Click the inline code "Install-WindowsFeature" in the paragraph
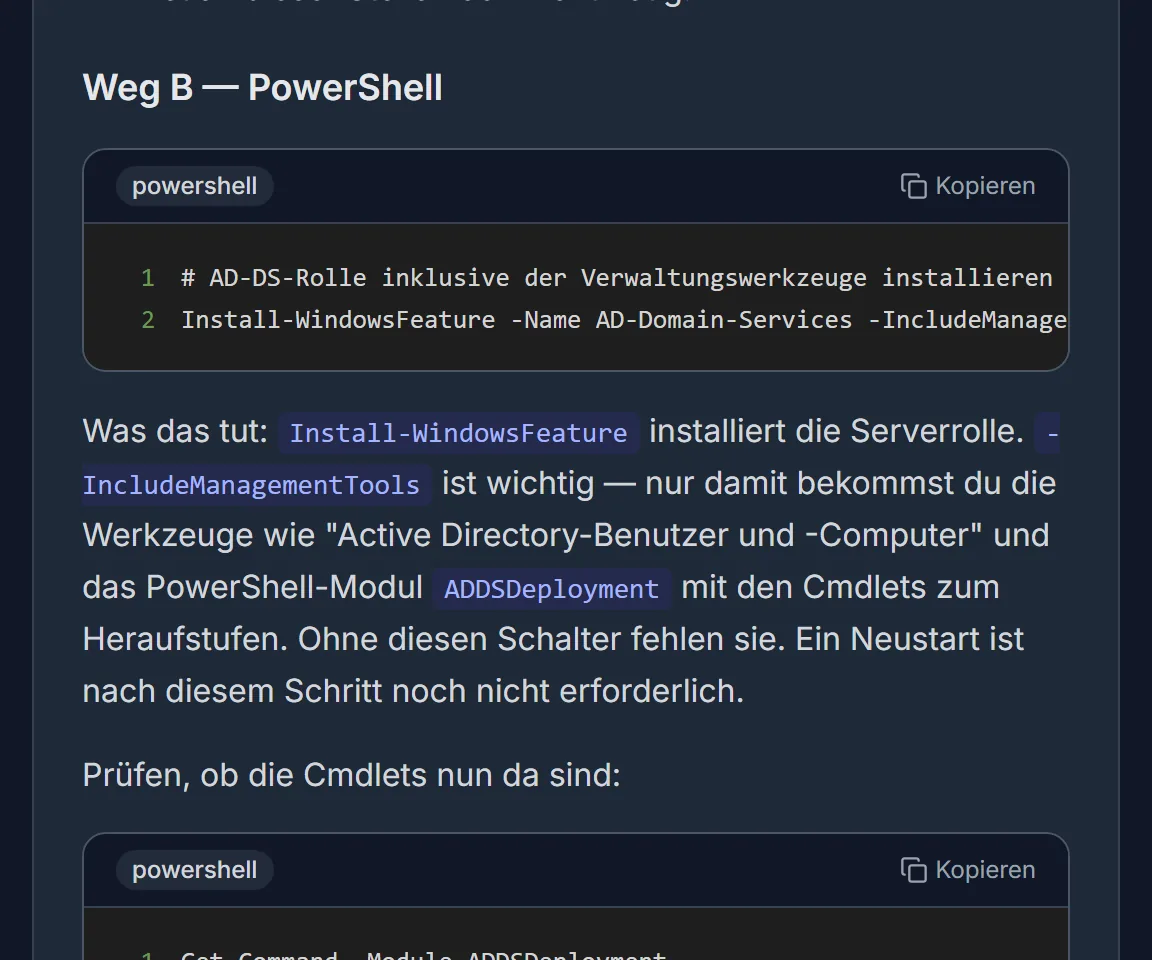1152x960 pixels. pos(458,433)
